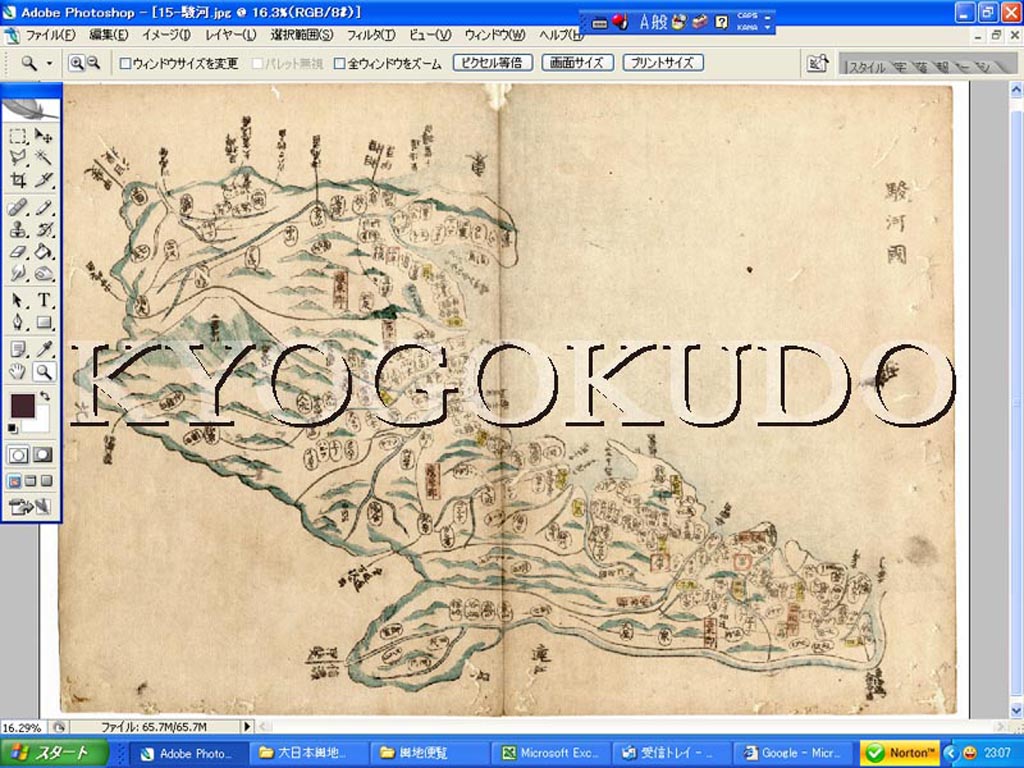Select the Polygonal Lasso tool
The image size is (1024, 768).
(x=18, y=157)
